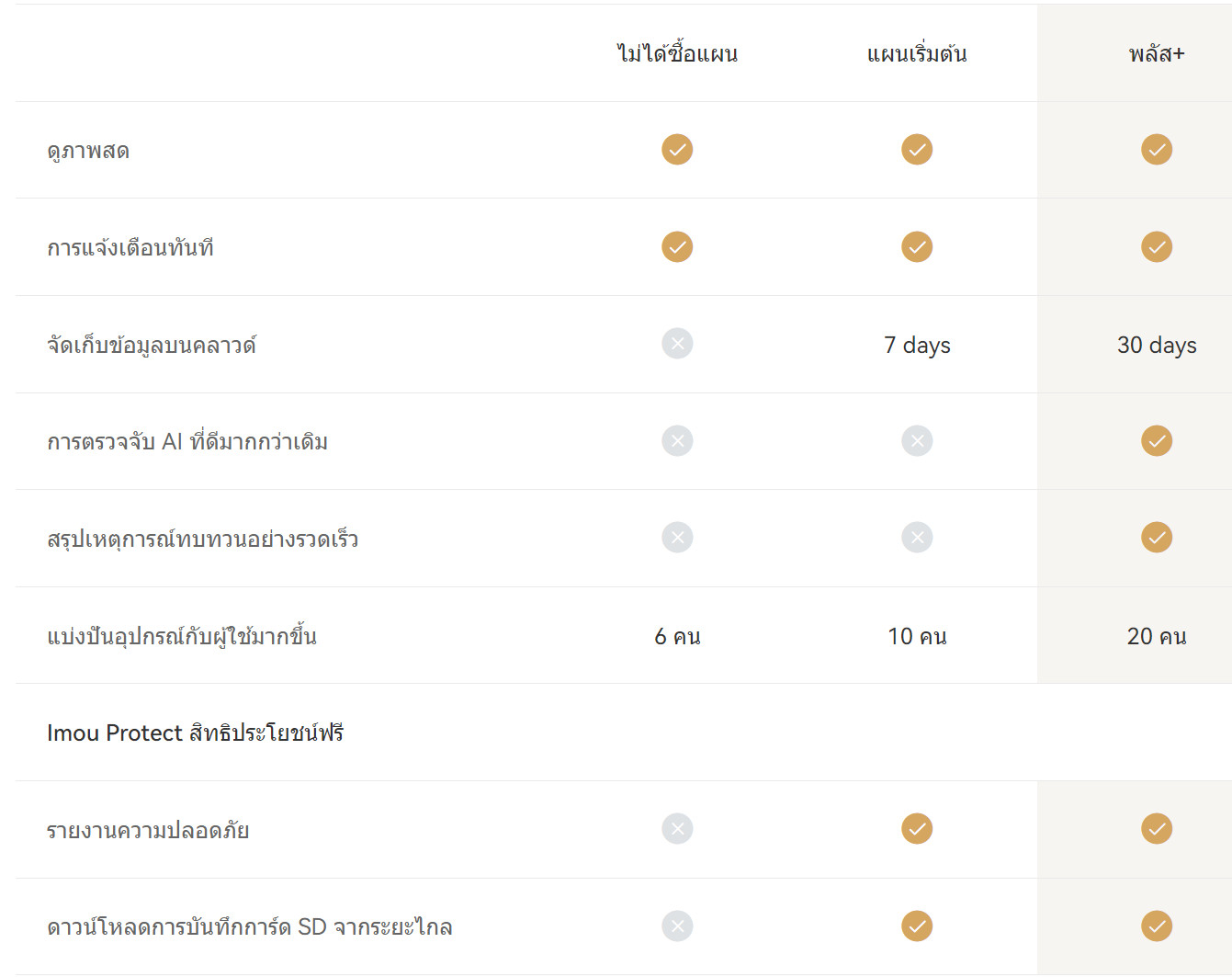Click the 30 days cloud storage value

1157,346
